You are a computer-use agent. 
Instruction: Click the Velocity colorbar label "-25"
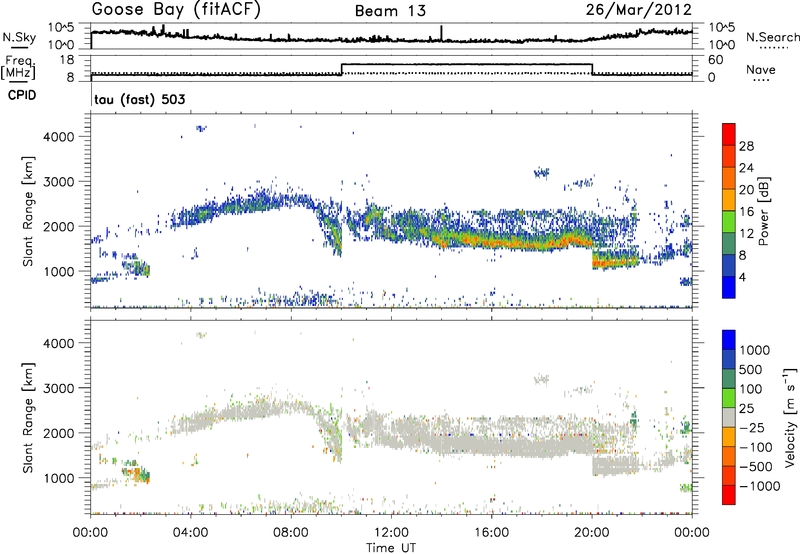point(752,427)
